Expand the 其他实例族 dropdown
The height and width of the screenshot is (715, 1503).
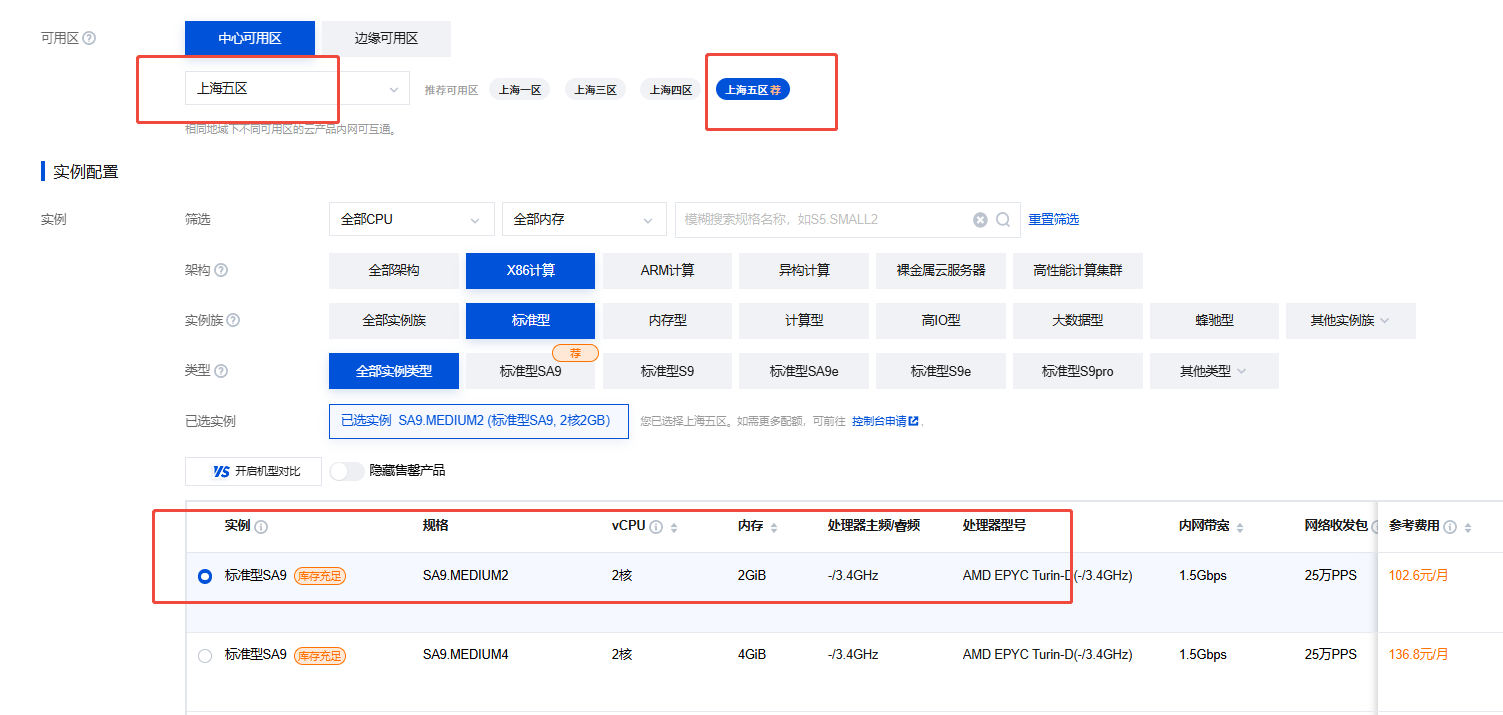(x=1350, y=321)
